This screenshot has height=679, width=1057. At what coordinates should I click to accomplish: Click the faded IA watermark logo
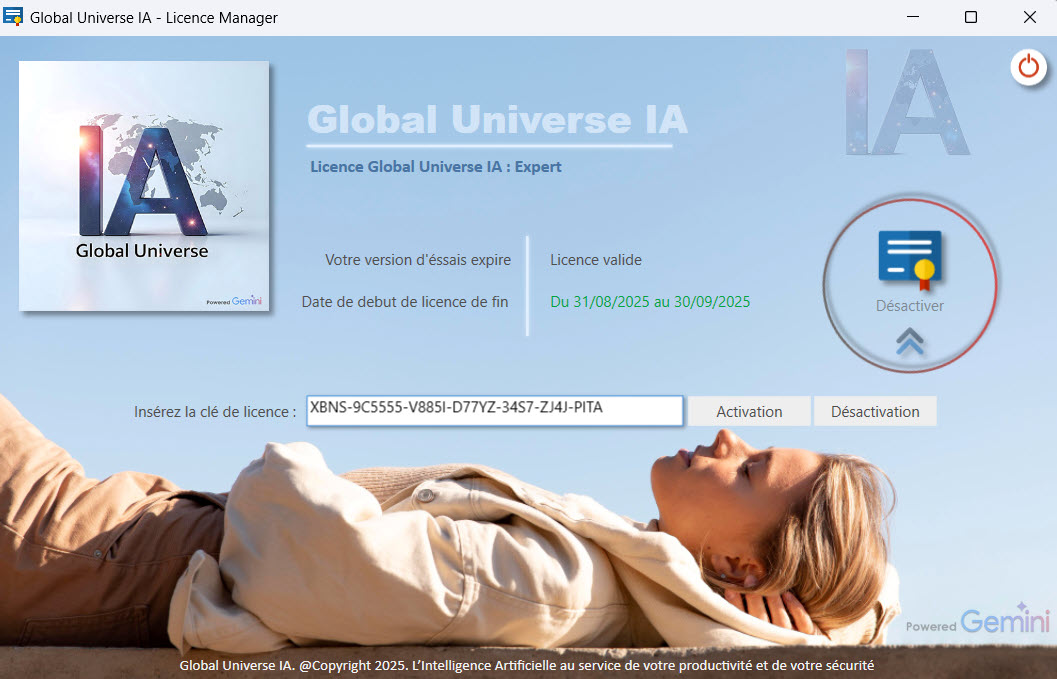click(x=907, y=101)
